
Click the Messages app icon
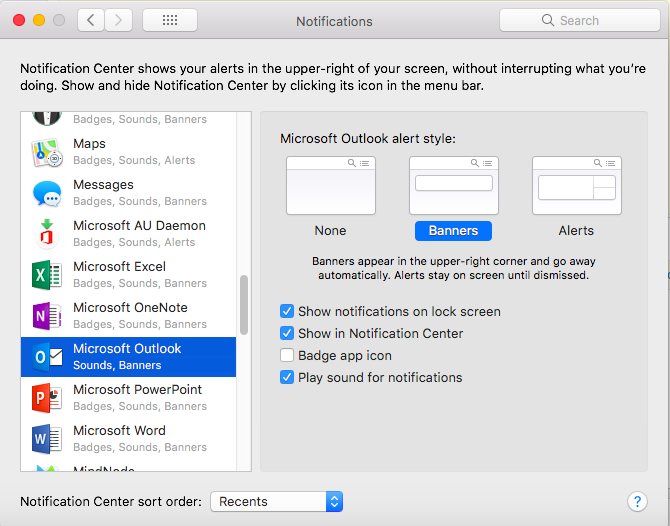[46, 193]
